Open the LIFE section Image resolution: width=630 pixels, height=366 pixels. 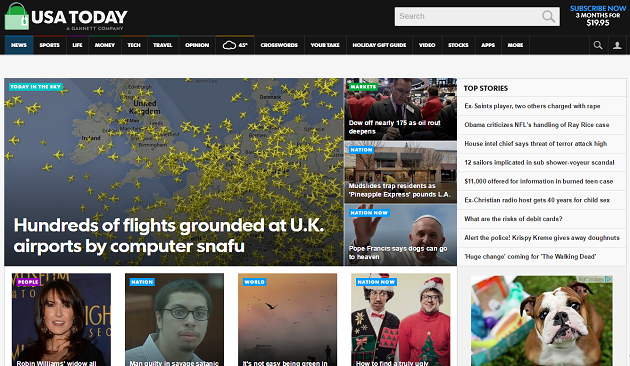pos(77,45)
